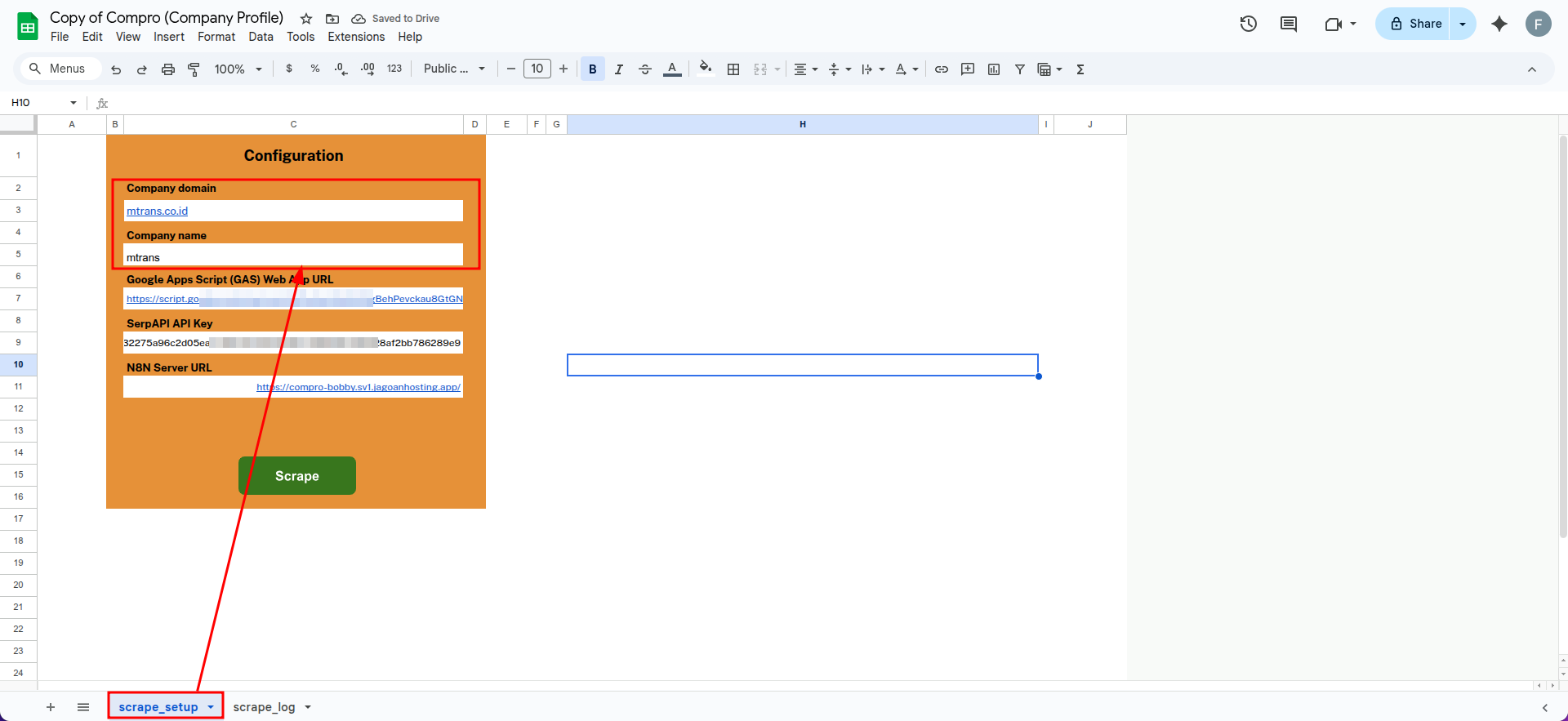Toggle Strikethrough formatting

(645, 69)
